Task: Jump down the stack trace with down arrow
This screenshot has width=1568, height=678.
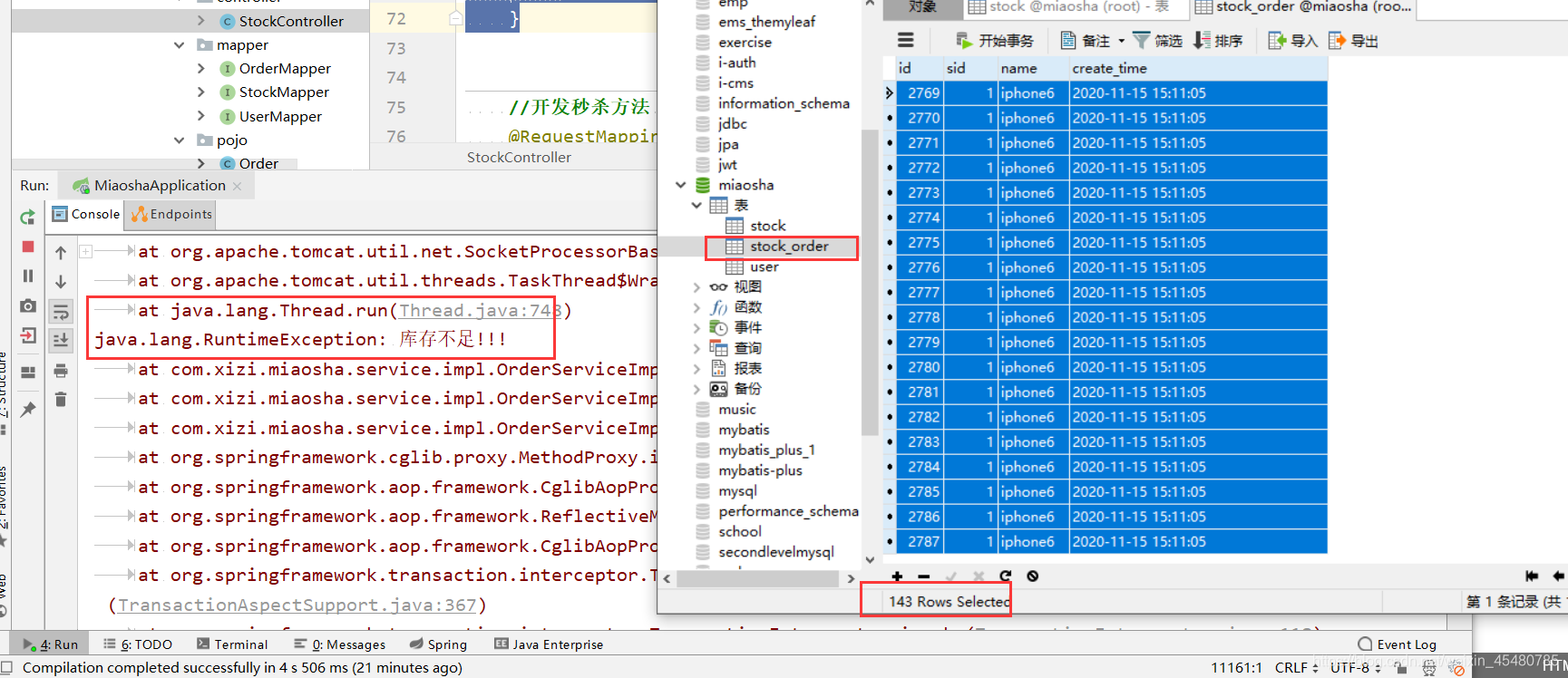Action: (61, 282)
